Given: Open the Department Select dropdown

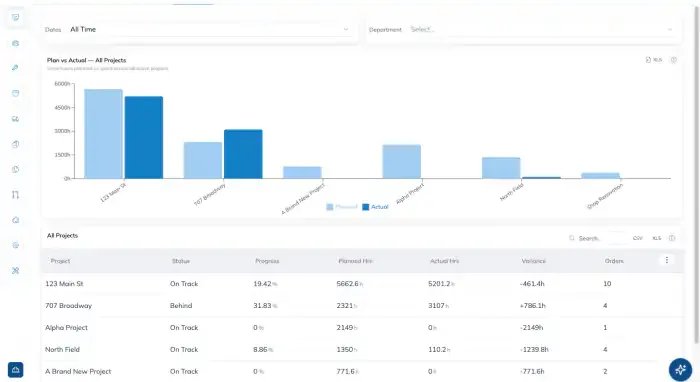Looking at the screenshot, I should [523, 29].
